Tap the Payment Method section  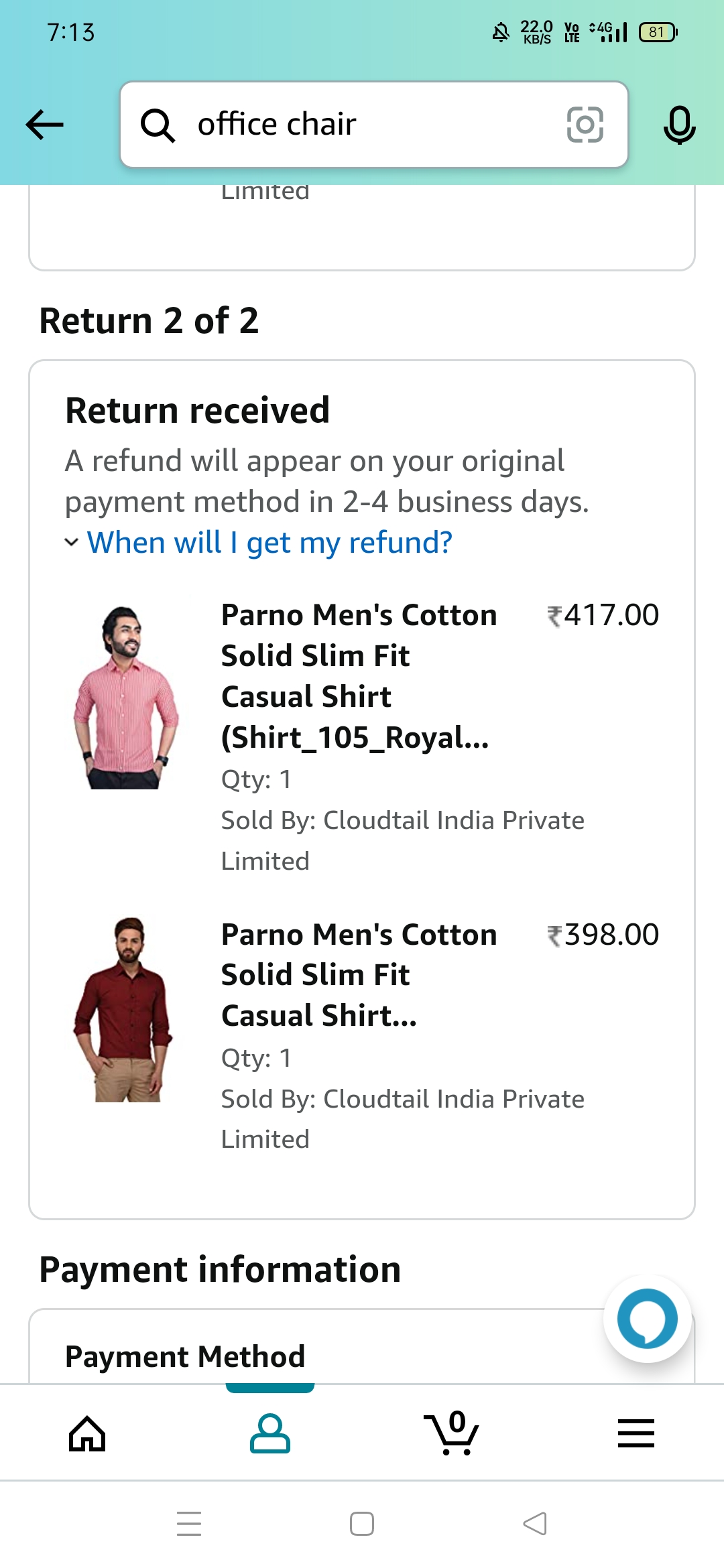185,1356
